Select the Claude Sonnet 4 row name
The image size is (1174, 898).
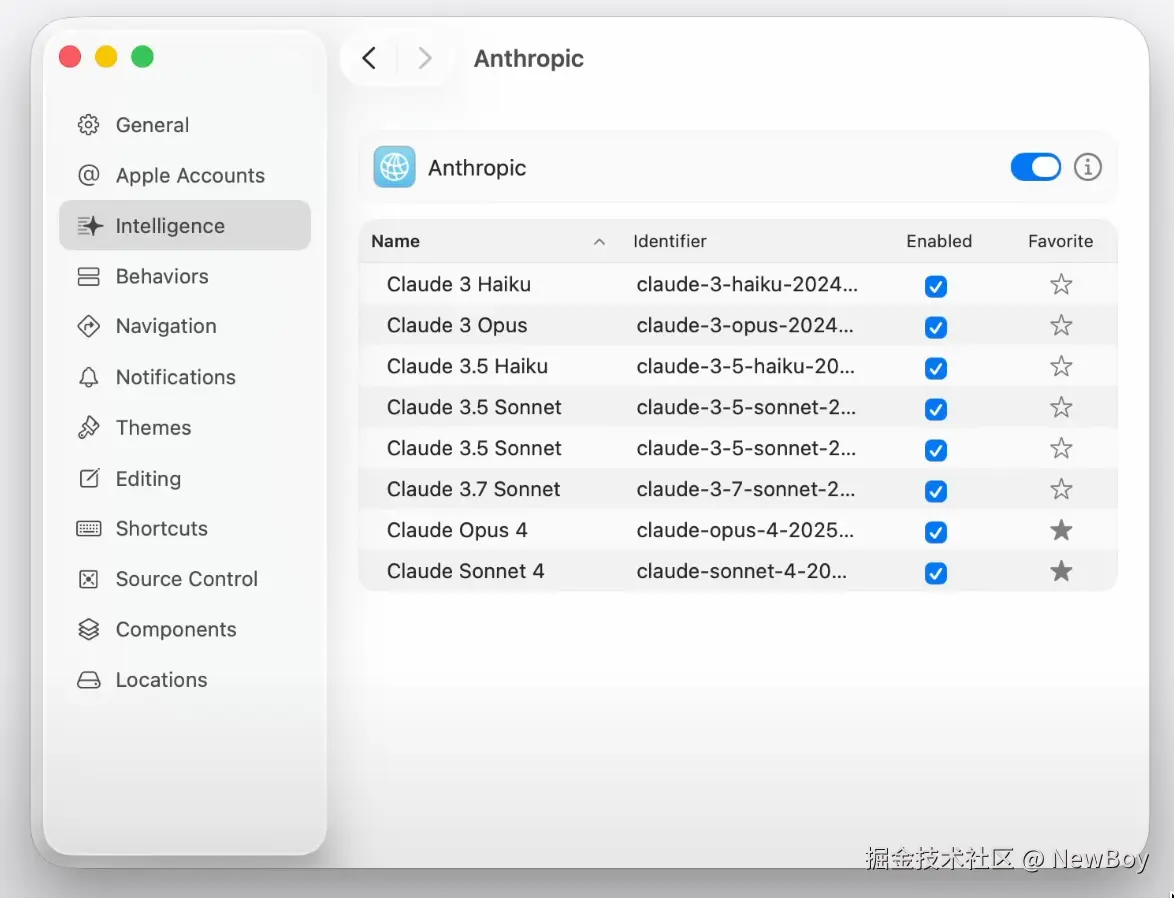465,571
